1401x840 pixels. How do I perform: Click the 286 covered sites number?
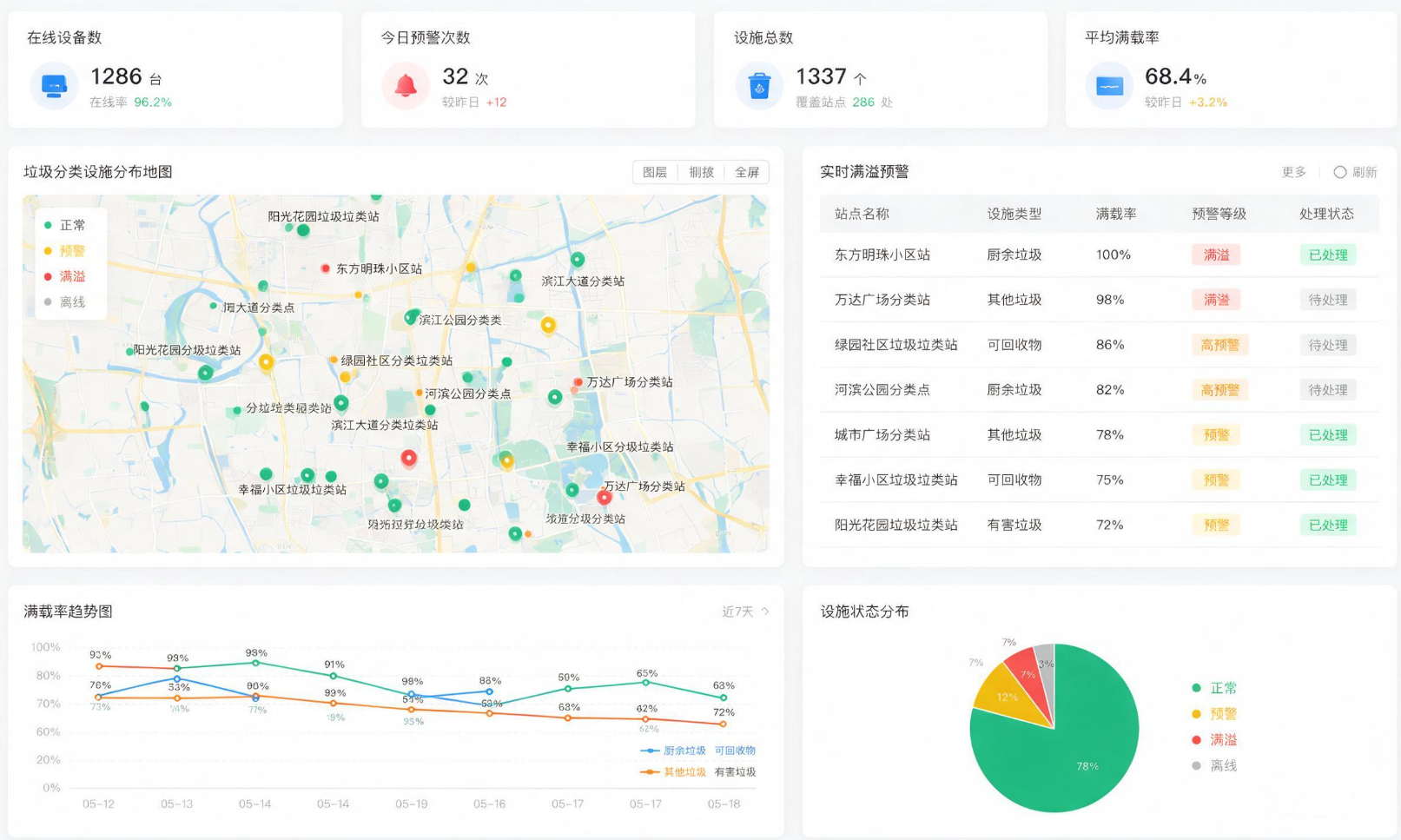pyautogui.click(x=863, y=103)
